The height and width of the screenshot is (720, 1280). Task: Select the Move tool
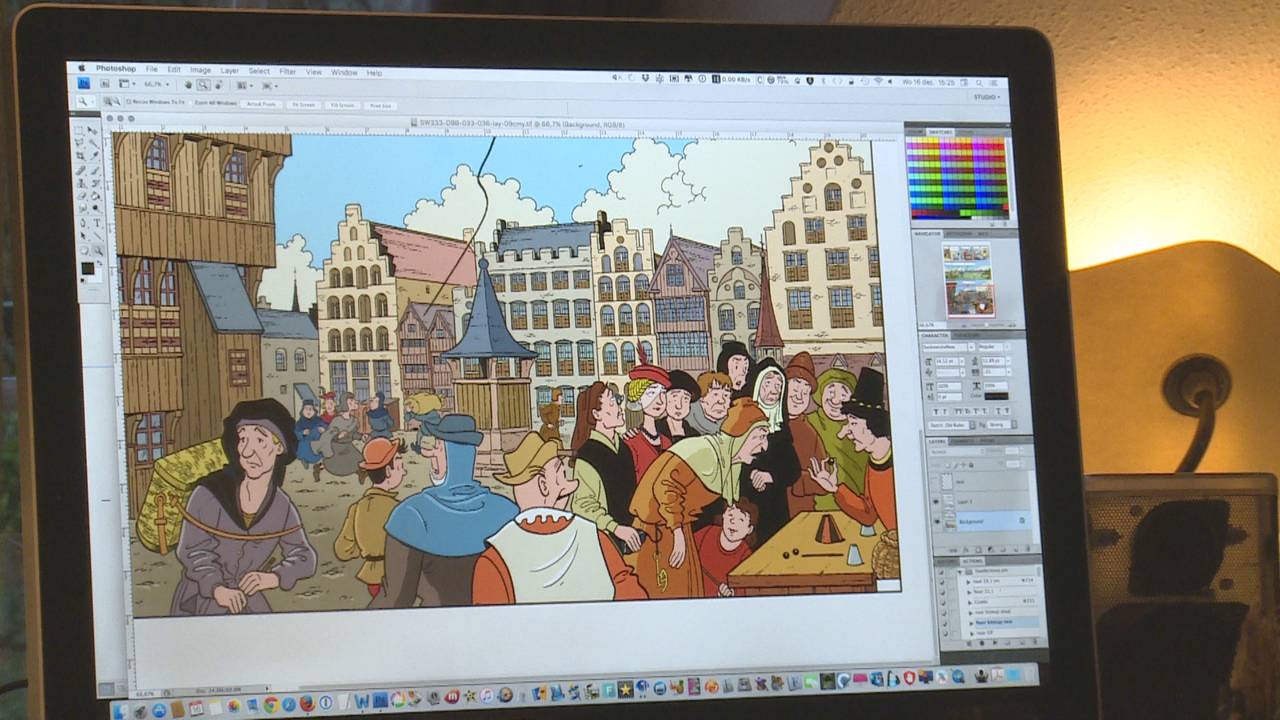[94, 131]
